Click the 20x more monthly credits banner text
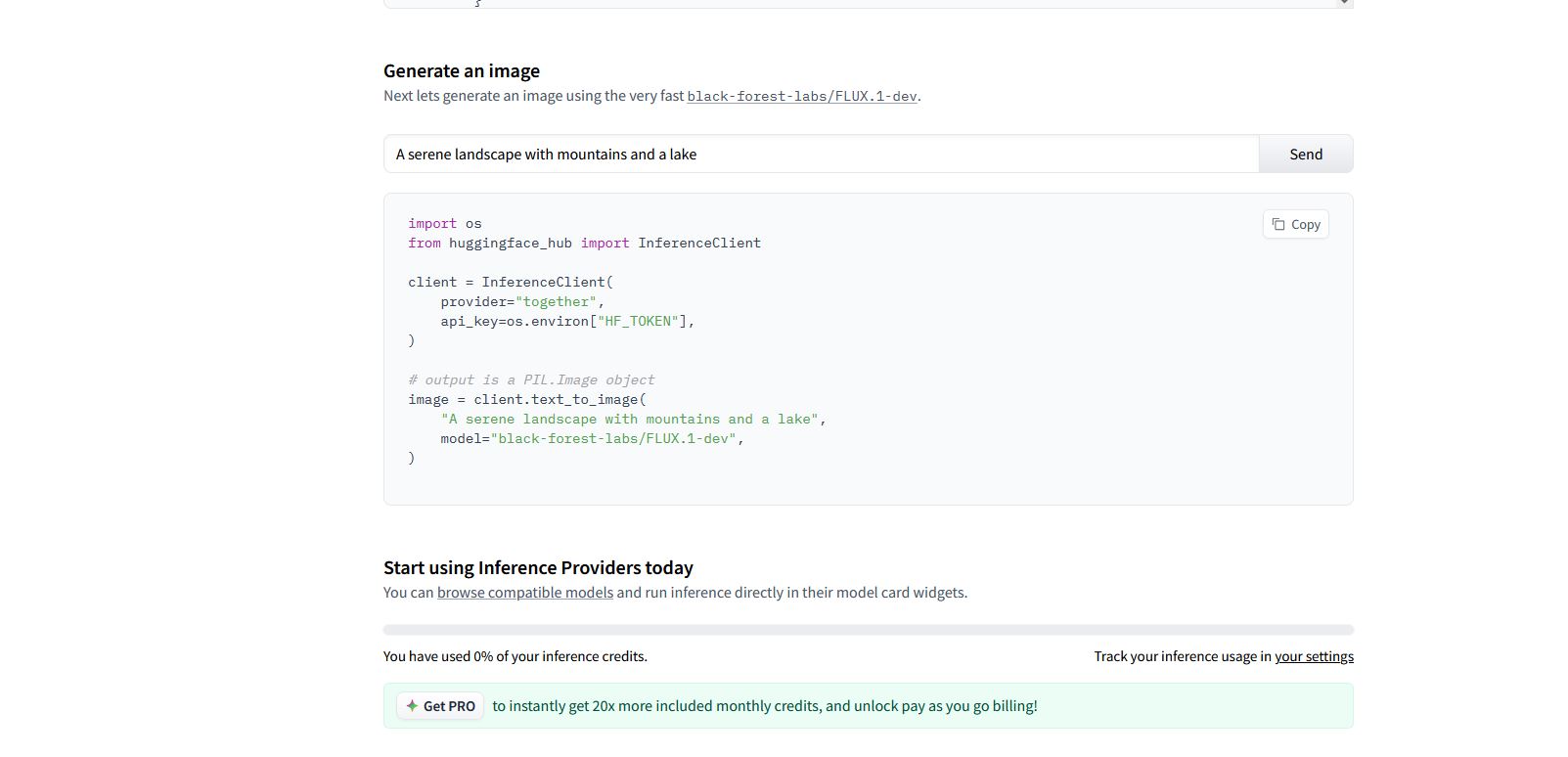This screenshot has width=1568, height=757. click(x=764, y=706)
